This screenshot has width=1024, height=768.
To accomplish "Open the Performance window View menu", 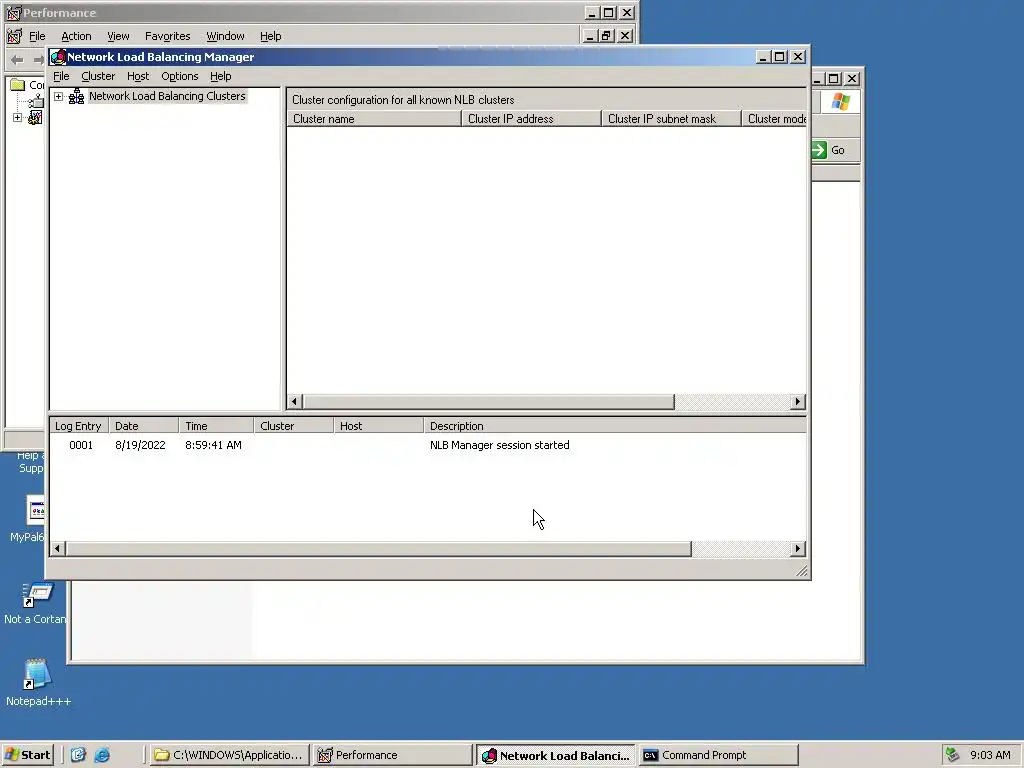I will [x=118, y=36].
